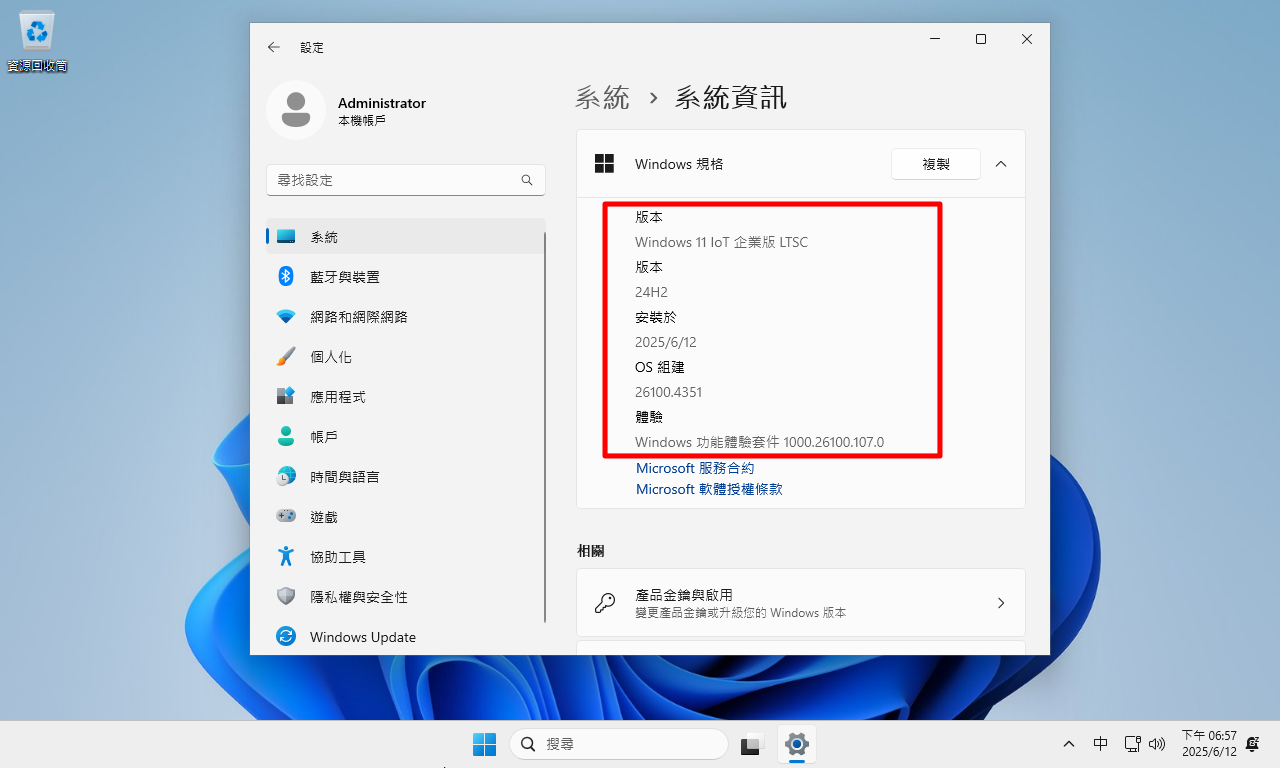Click the search magnifier in settings search
Image resolution: width=1280 pixels, height=768 pixels.
(x=527, y=180)
